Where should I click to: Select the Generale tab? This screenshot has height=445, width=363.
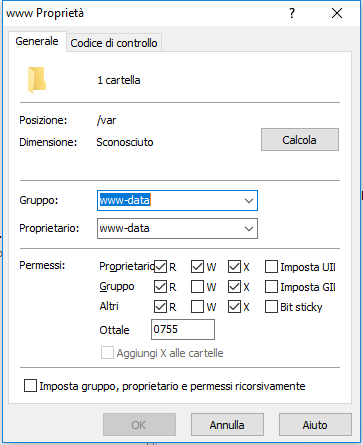coord(37,41)
